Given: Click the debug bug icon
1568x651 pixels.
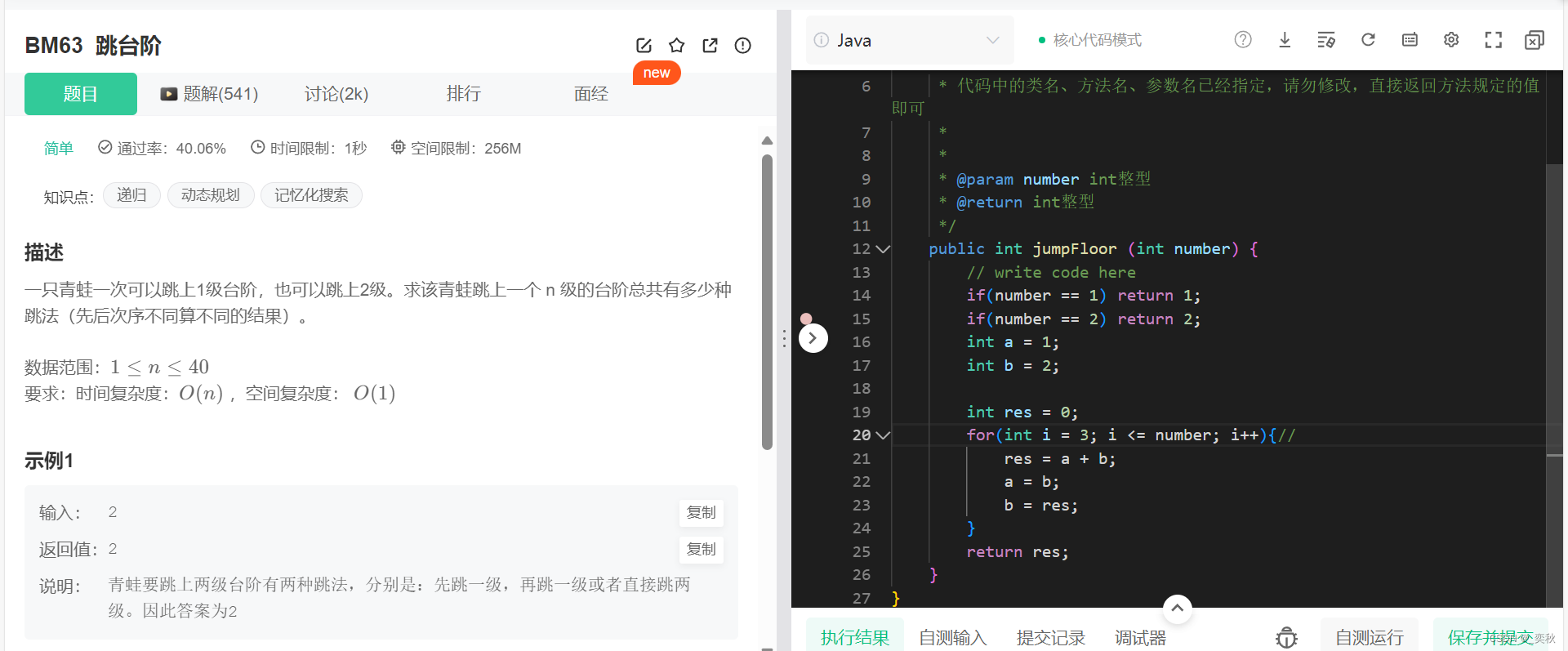Looking at the screenshot, I should pyautogui.click(x=1286, y=638).
